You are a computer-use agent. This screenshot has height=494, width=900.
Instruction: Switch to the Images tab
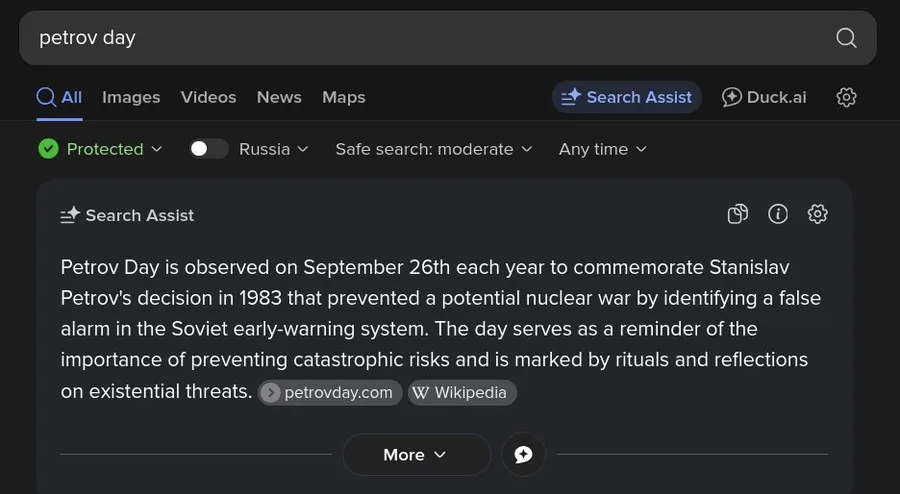pyautogui.click(x=131, y=98)
